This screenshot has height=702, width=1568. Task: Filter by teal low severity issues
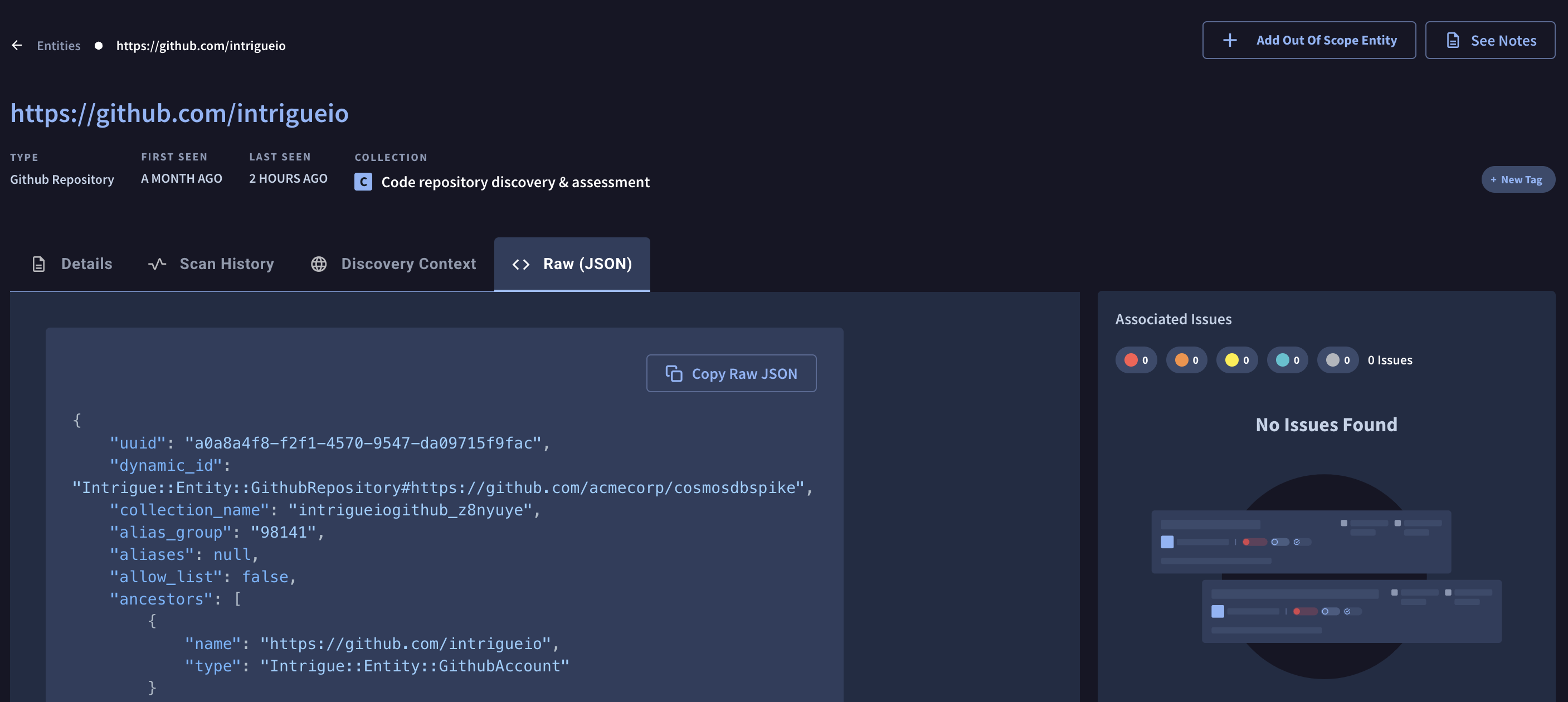point(1287,360)
